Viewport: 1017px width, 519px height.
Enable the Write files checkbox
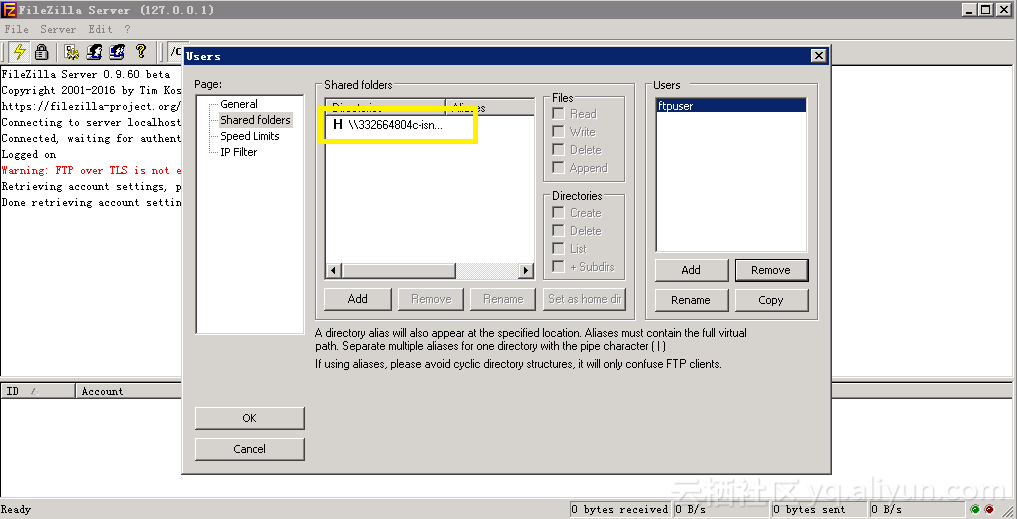558,132
